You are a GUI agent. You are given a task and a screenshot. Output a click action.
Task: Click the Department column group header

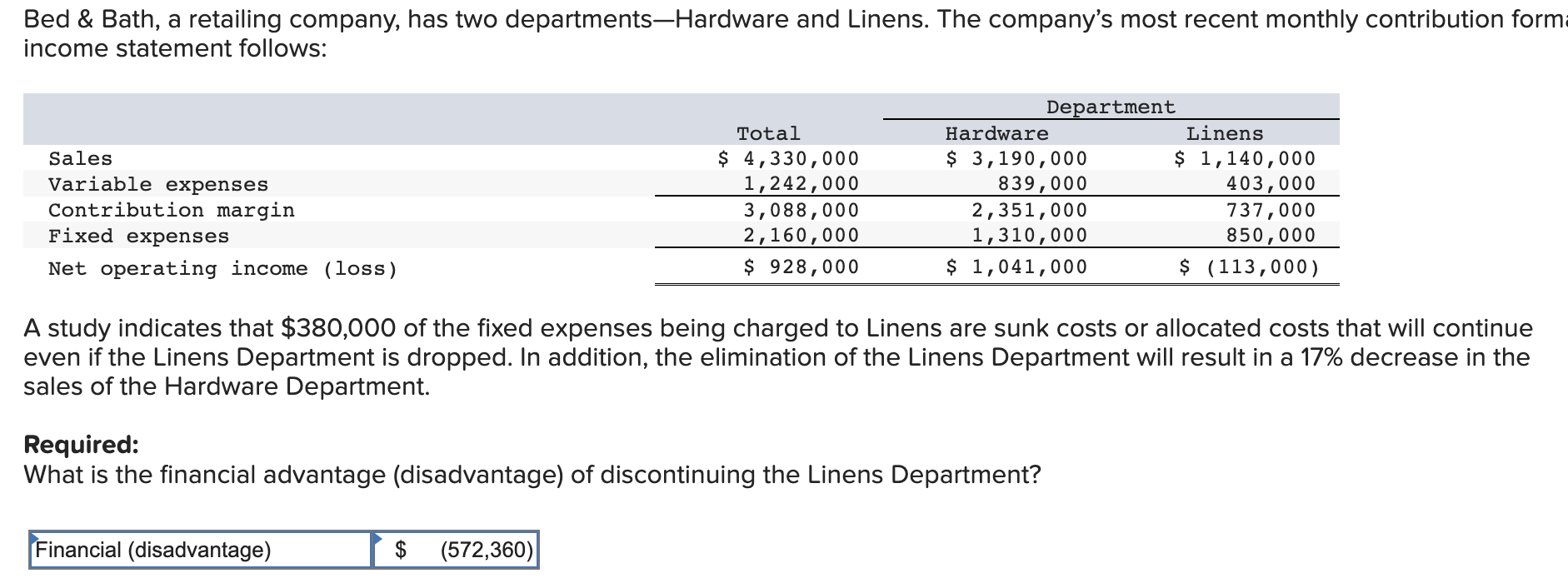click(1111, 107)
